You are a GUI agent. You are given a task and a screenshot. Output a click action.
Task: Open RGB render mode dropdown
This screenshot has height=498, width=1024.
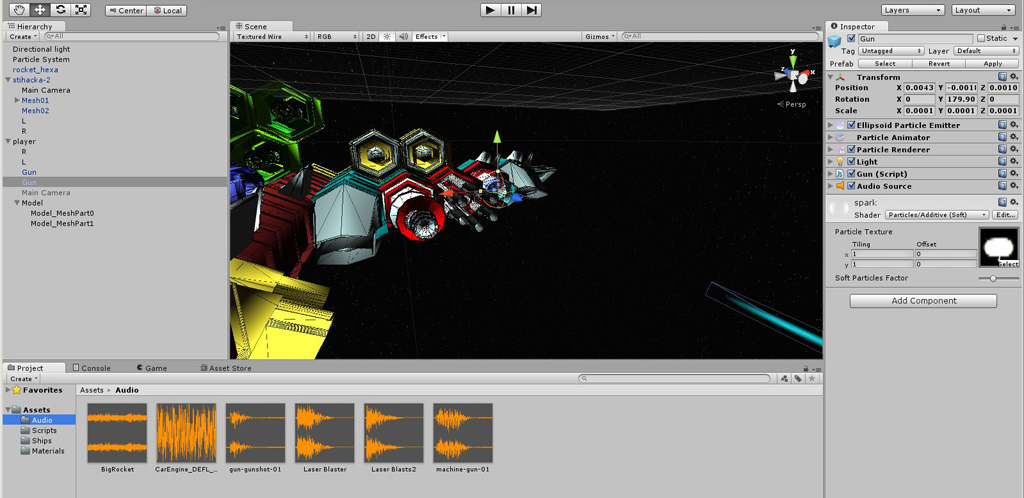pos(337,37)
